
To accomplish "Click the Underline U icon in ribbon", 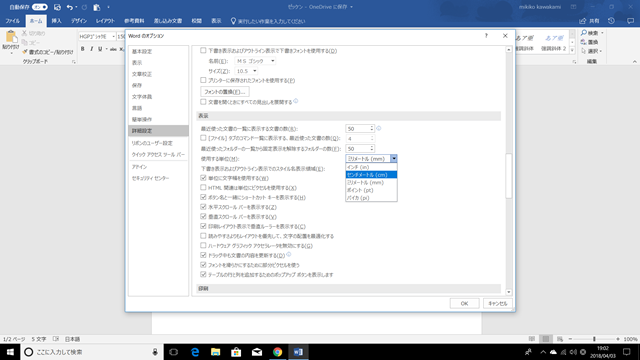I will [100, 49].
